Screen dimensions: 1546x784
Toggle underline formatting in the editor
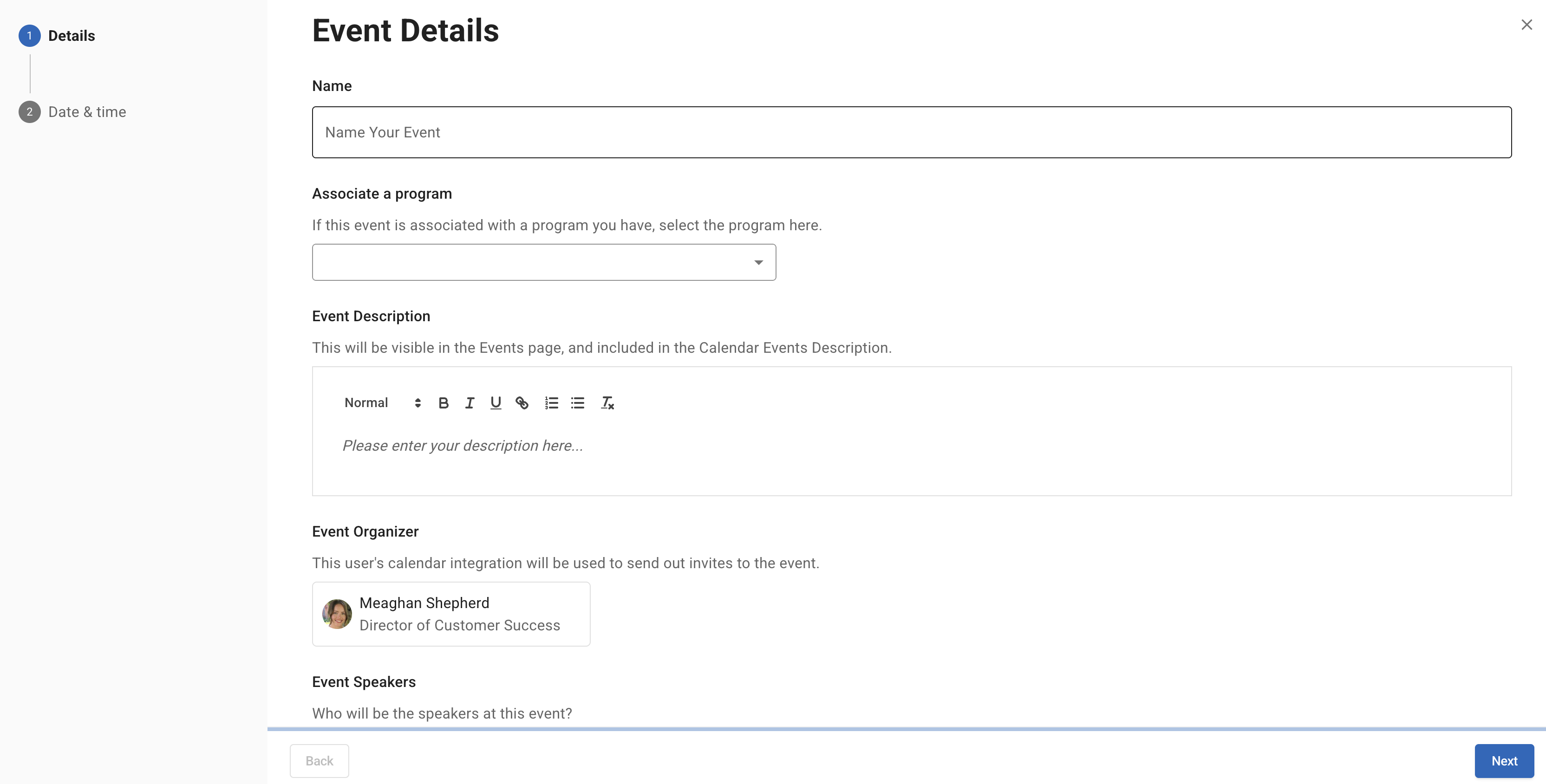[496, 403]
